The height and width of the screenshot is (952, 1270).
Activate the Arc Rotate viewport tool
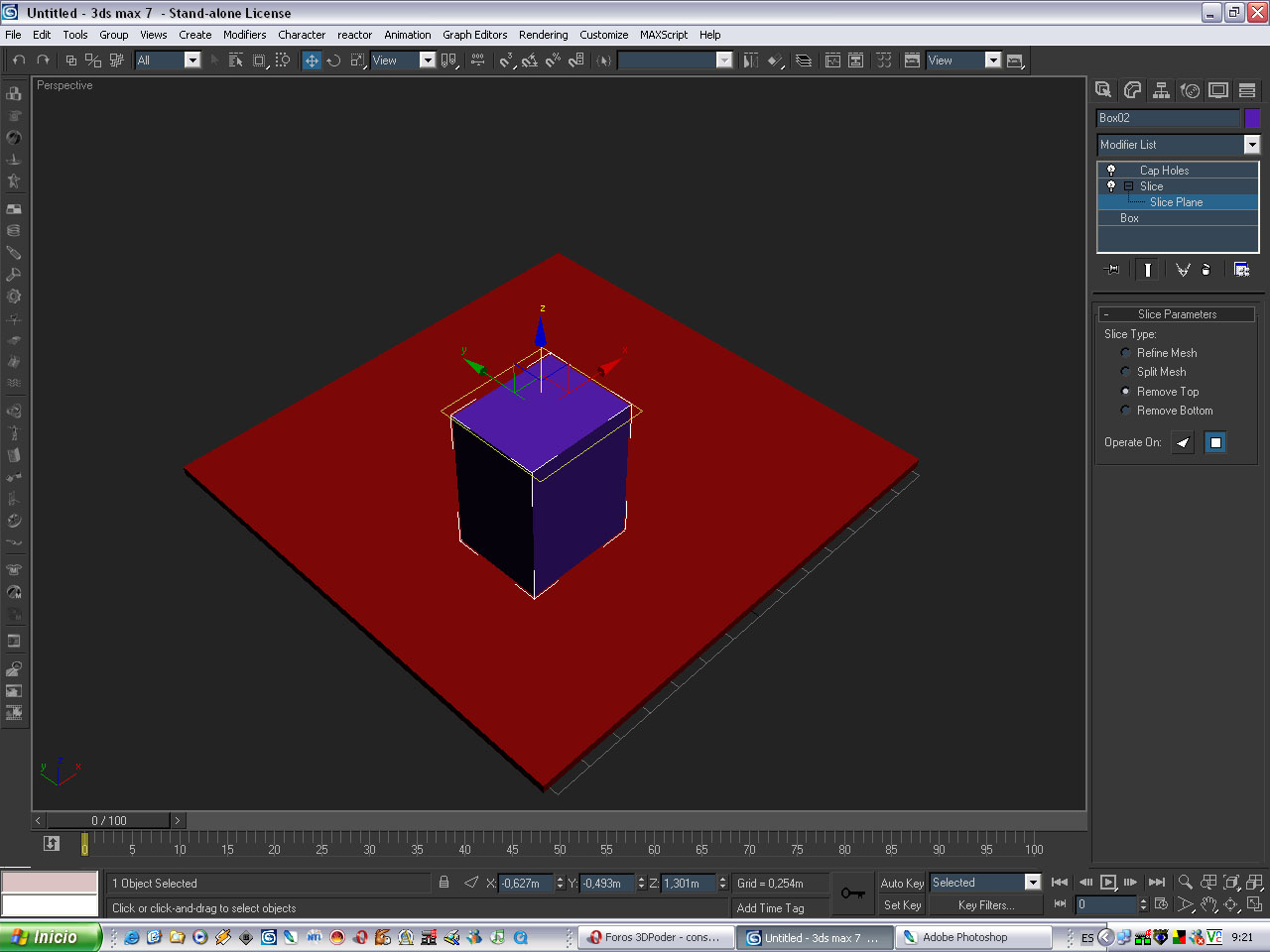tap(1231, 904)
